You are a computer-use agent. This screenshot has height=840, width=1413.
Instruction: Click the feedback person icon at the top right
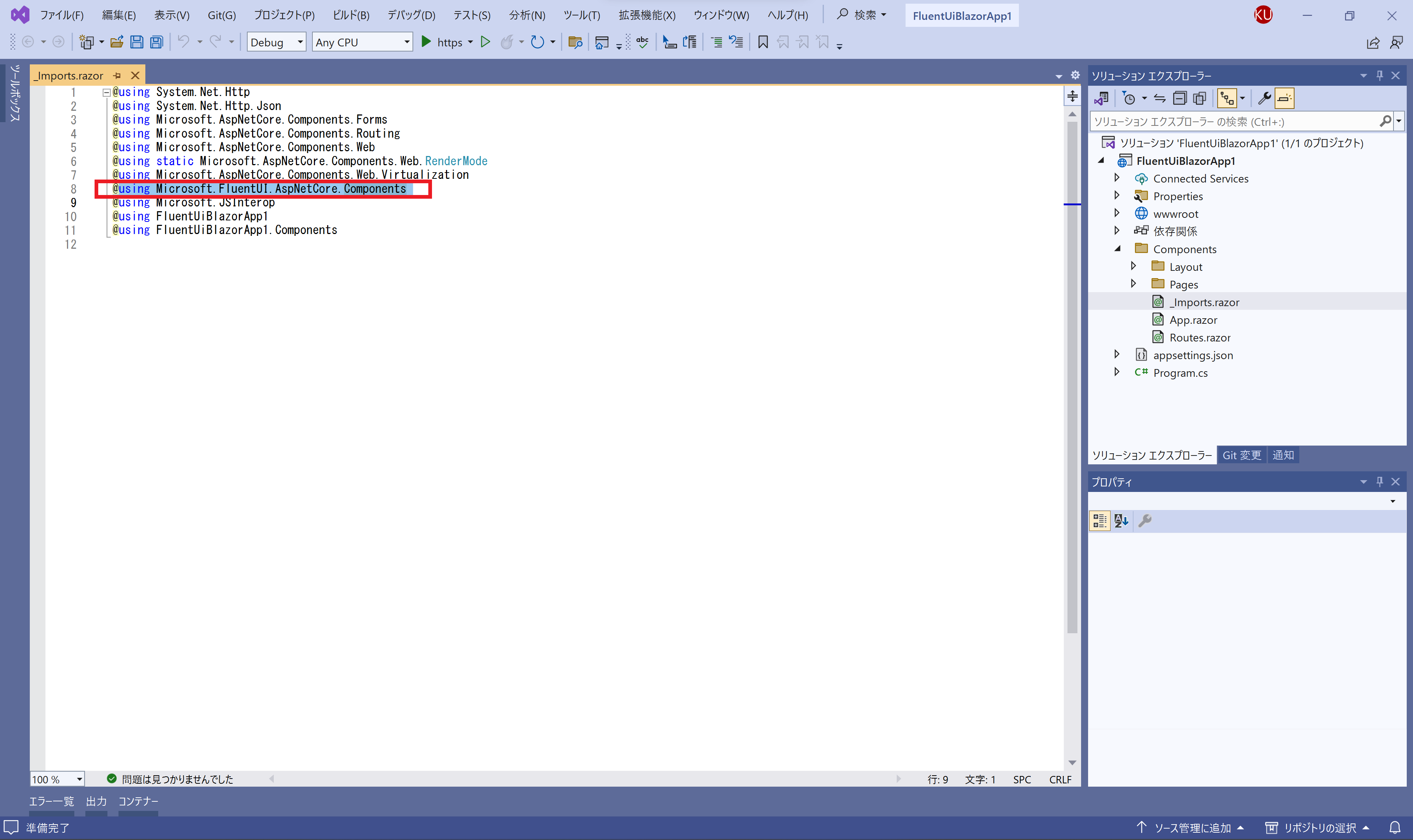(1396, 43)
